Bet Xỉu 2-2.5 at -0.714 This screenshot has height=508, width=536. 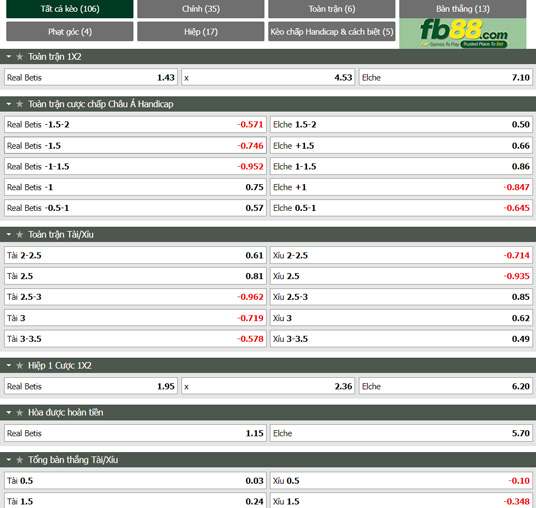coord(401,255)
